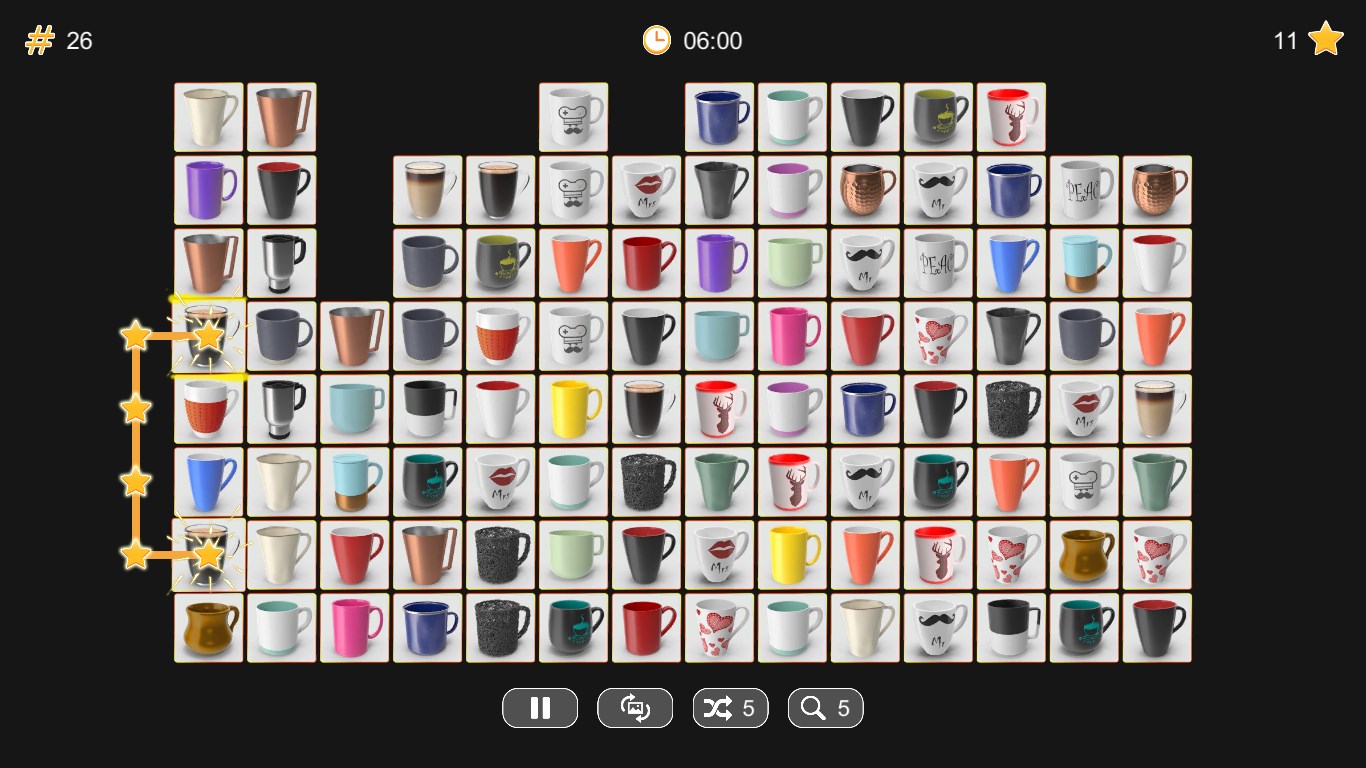Screen dimensions: 1366x768
Task: Shuffle the remaining mug tiles
Action: coord(730,708)
